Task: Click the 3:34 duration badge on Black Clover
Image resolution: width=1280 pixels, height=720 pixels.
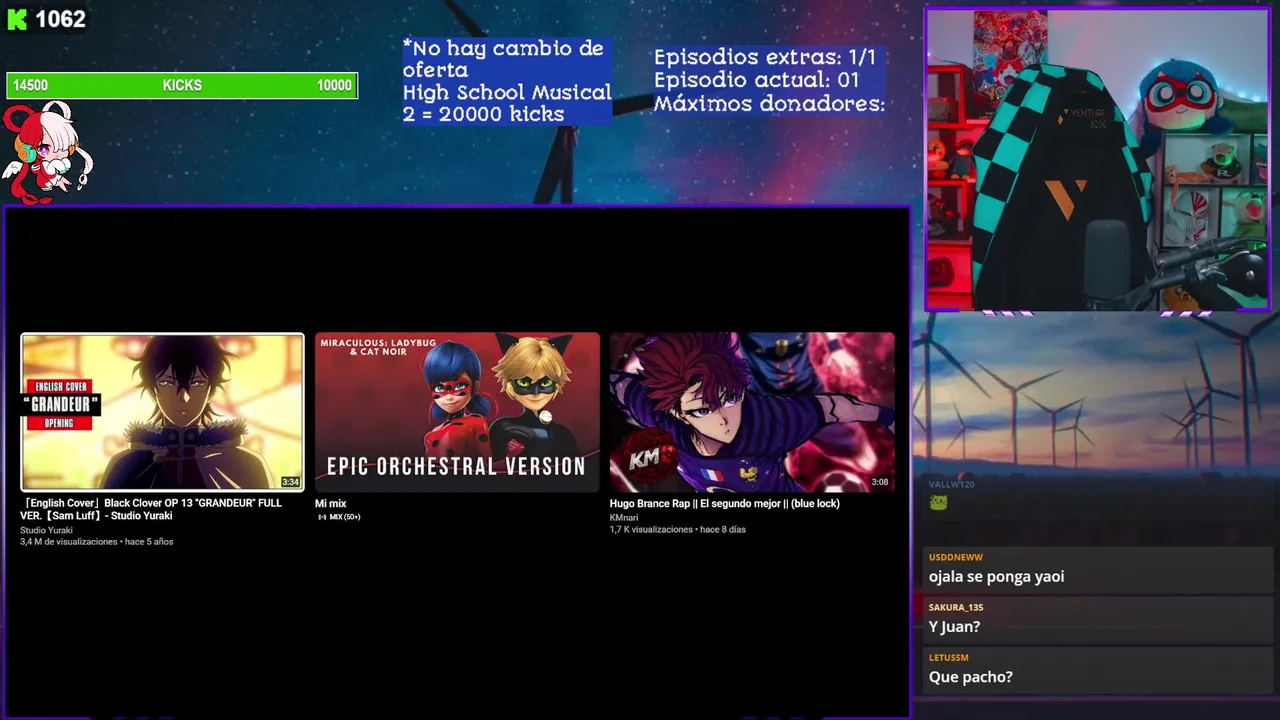Action: click(290, 482)
